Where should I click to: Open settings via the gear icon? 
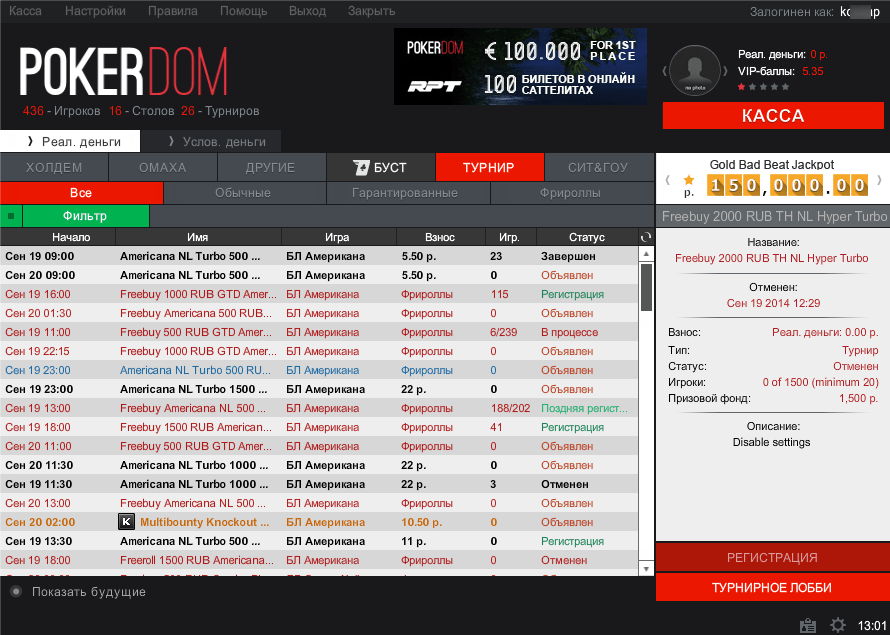(838, 625)
